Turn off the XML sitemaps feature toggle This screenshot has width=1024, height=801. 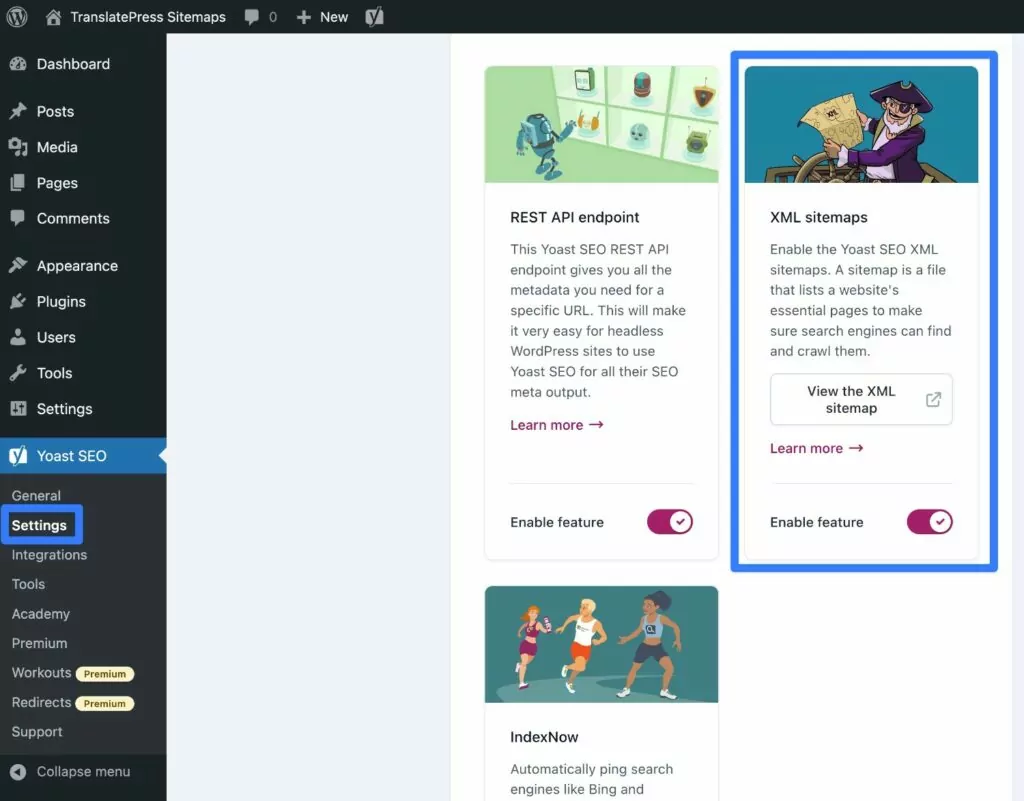[x=929, y=522]
